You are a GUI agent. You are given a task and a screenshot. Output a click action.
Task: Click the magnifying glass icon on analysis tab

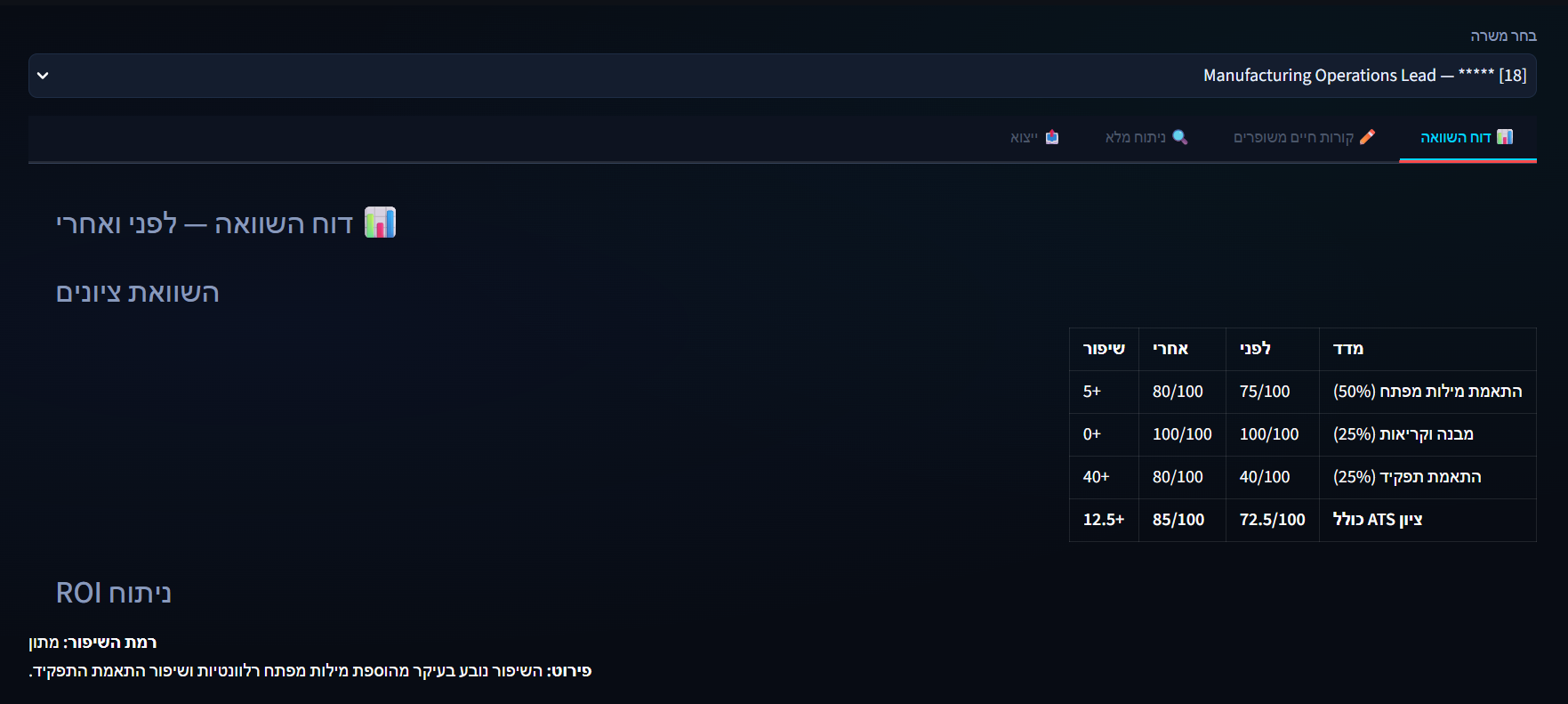1180,137
